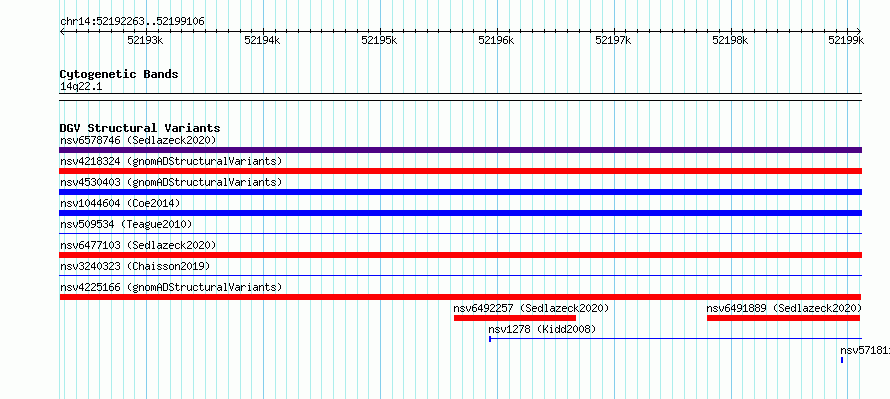The width and height of the screenshot is (890, 399).
Task: Open the nsv1044604 (Coe2014) label
Action: click(x=120, y=203)
